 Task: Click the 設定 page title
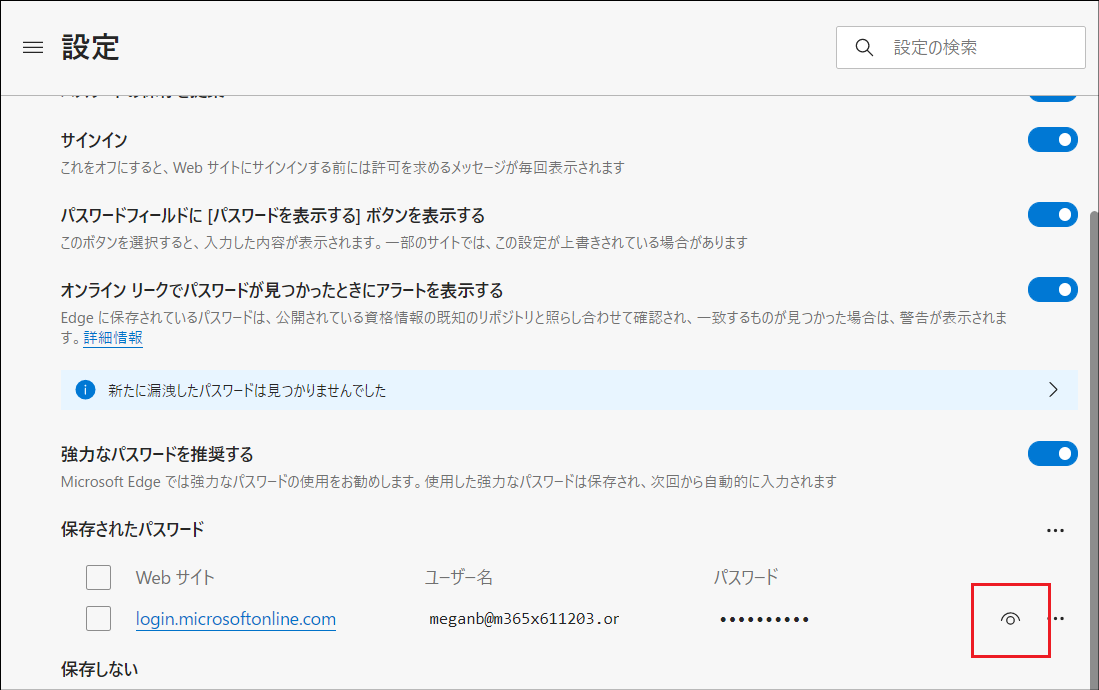pyautogui.click(x=90, y=48)
